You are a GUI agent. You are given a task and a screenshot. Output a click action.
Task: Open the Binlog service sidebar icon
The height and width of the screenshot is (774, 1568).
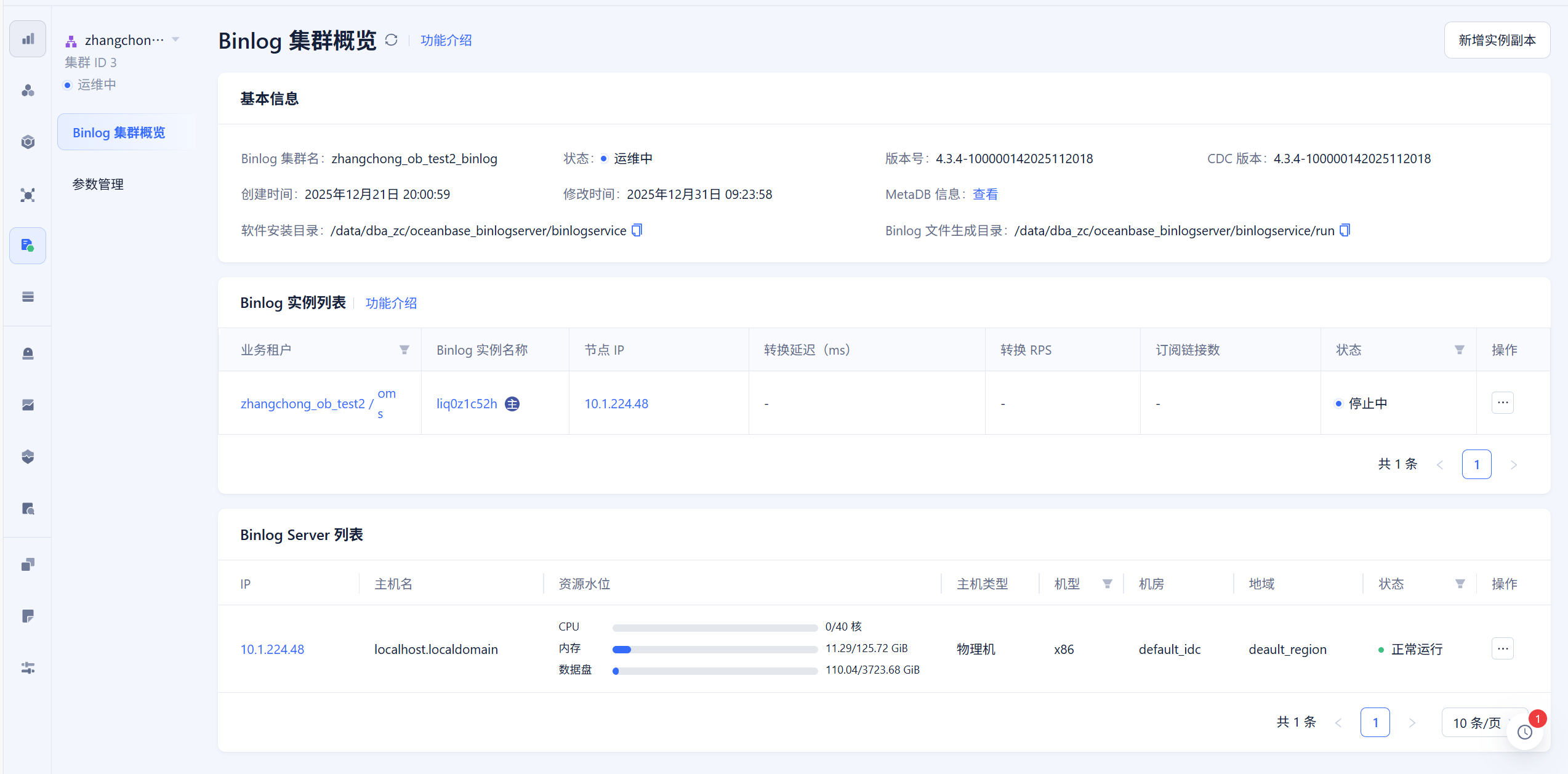pos(28,246)
